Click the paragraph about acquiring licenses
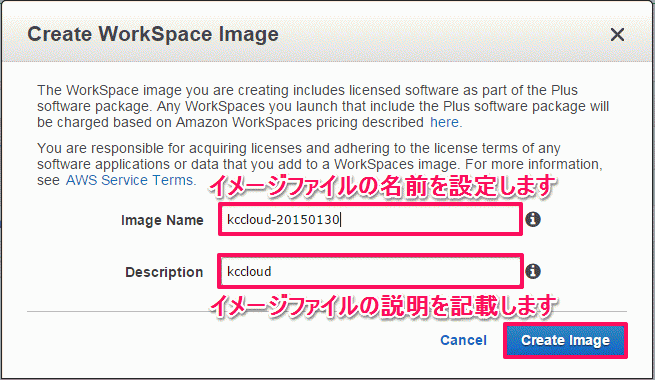The height and width of the screenshot is (380, 655). pos(320,164)
